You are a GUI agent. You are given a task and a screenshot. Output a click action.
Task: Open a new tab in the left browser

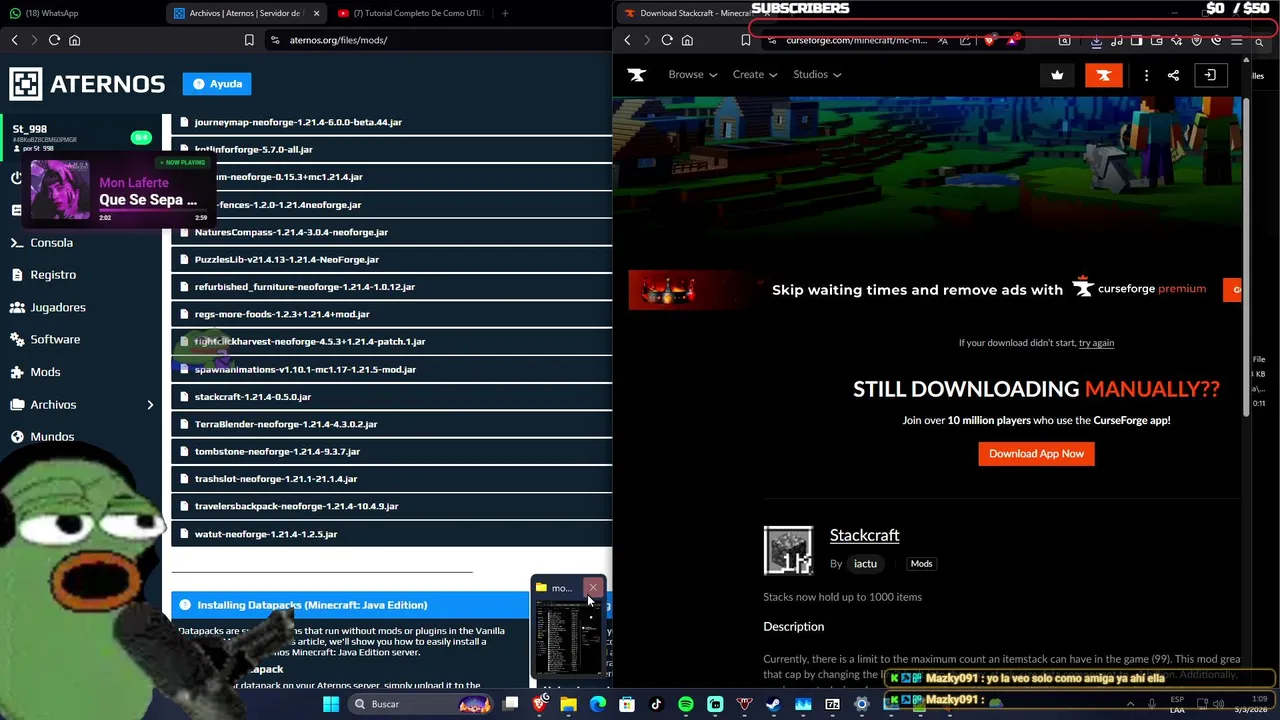click(x=505, y=13)
